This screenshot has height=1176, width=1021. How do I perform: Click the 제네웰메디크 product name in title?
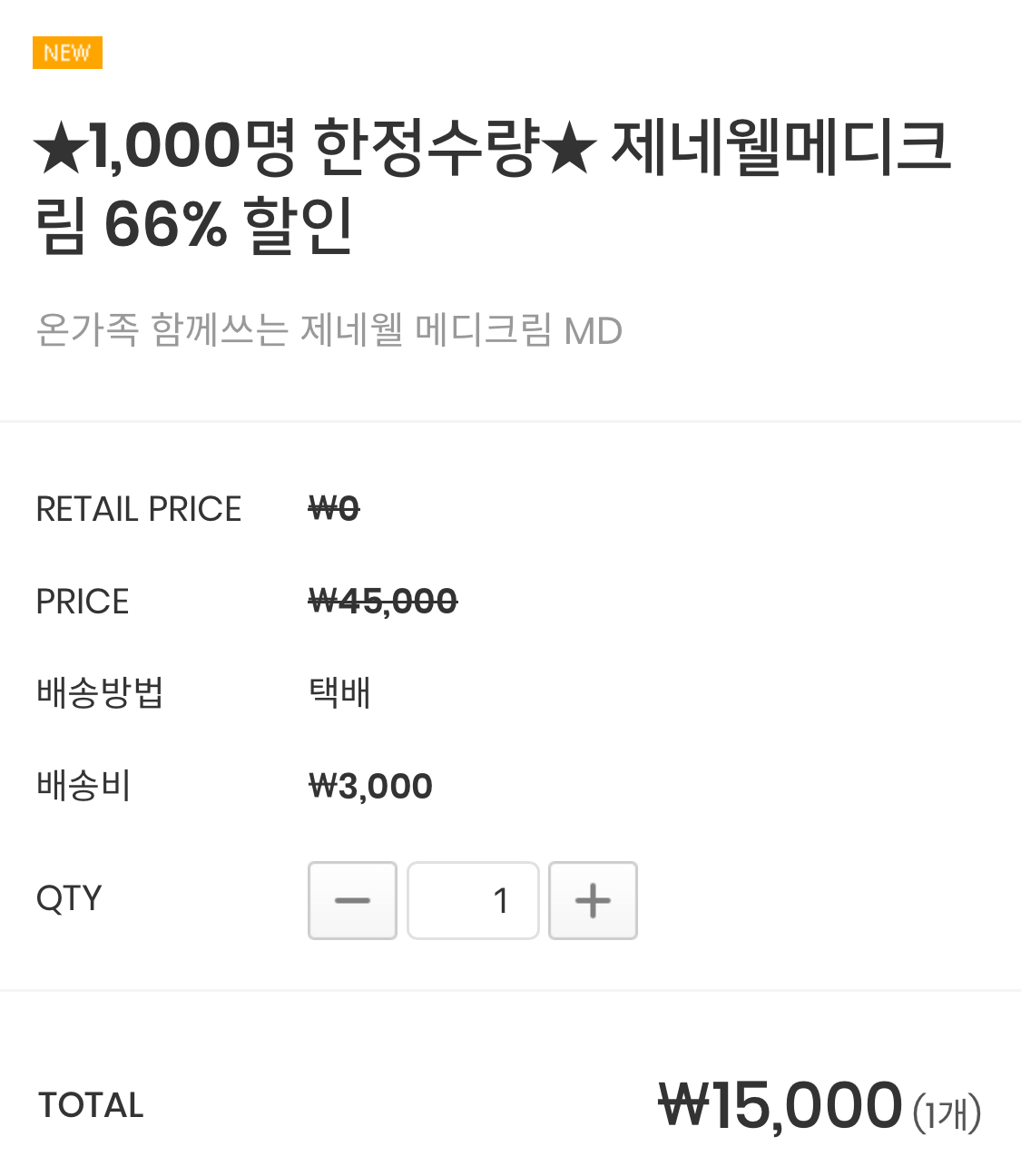780,148
